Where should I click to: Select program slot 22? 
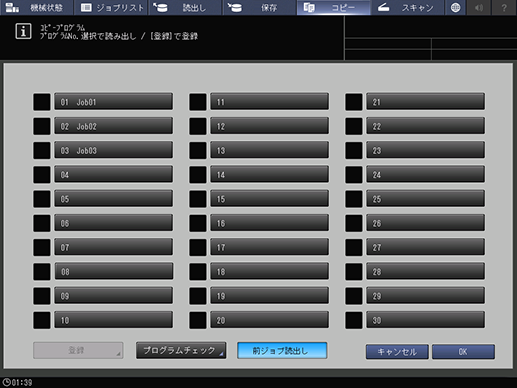click(426, 126)
